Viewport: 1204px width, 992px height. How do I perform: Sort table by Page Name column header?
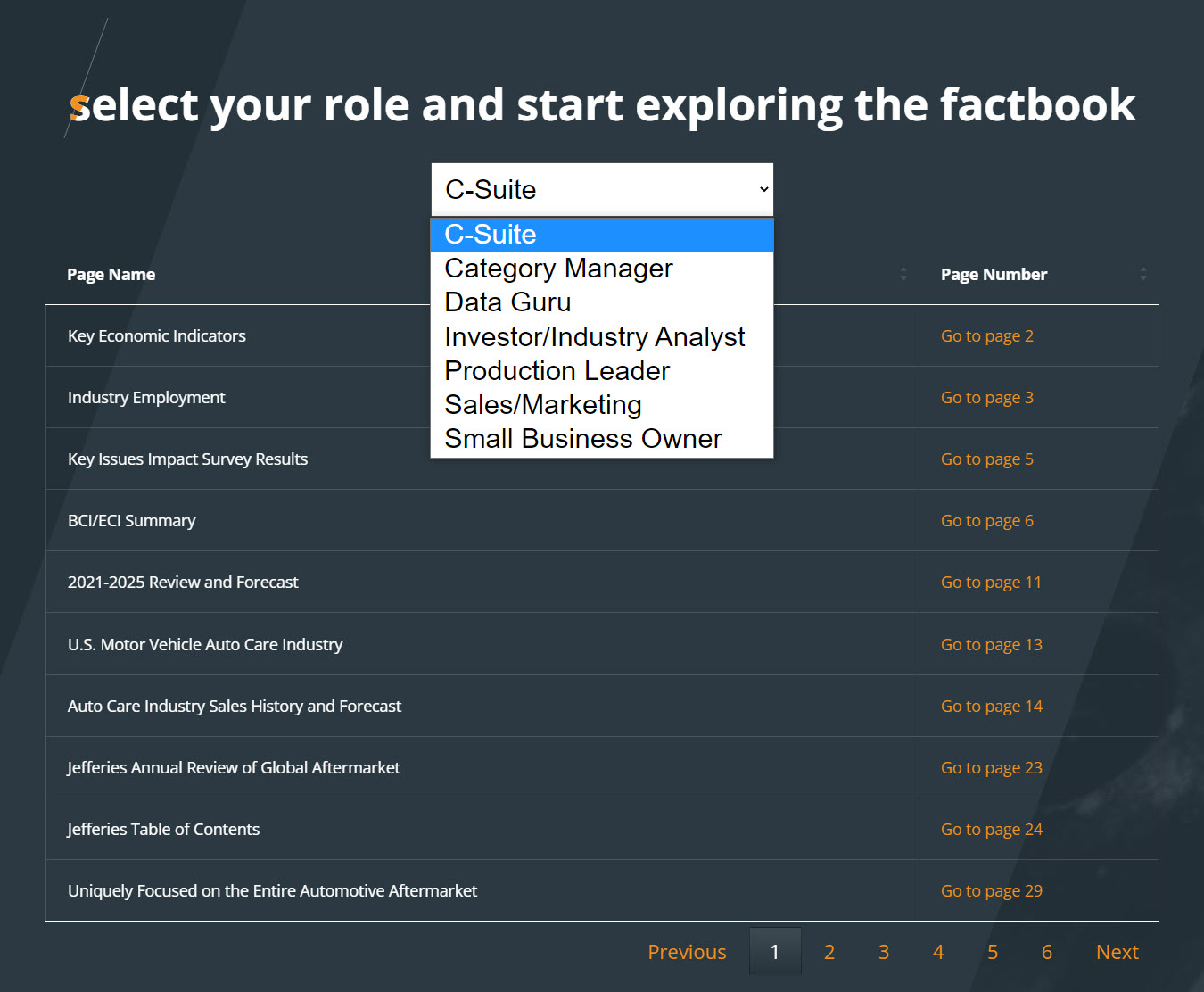coord(111,275)
